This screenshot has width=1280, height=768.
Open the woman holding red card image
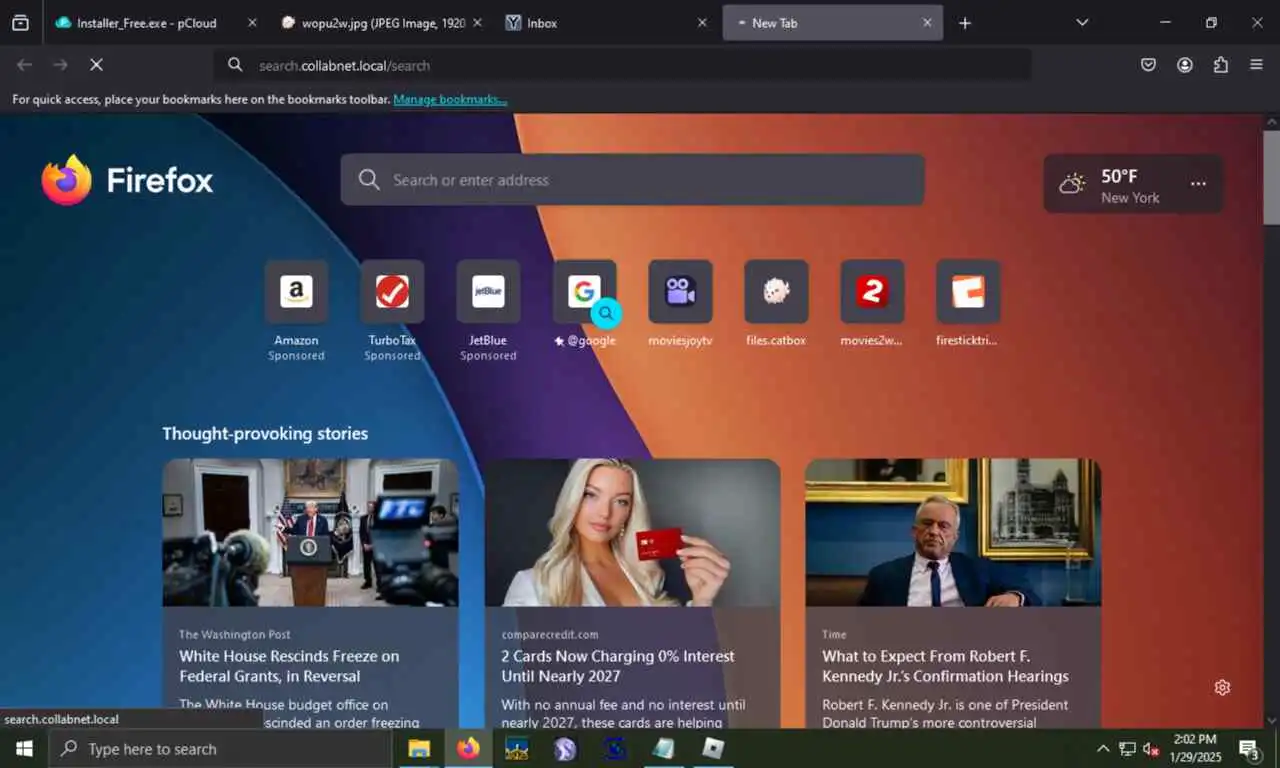click(x=632, y=532)
